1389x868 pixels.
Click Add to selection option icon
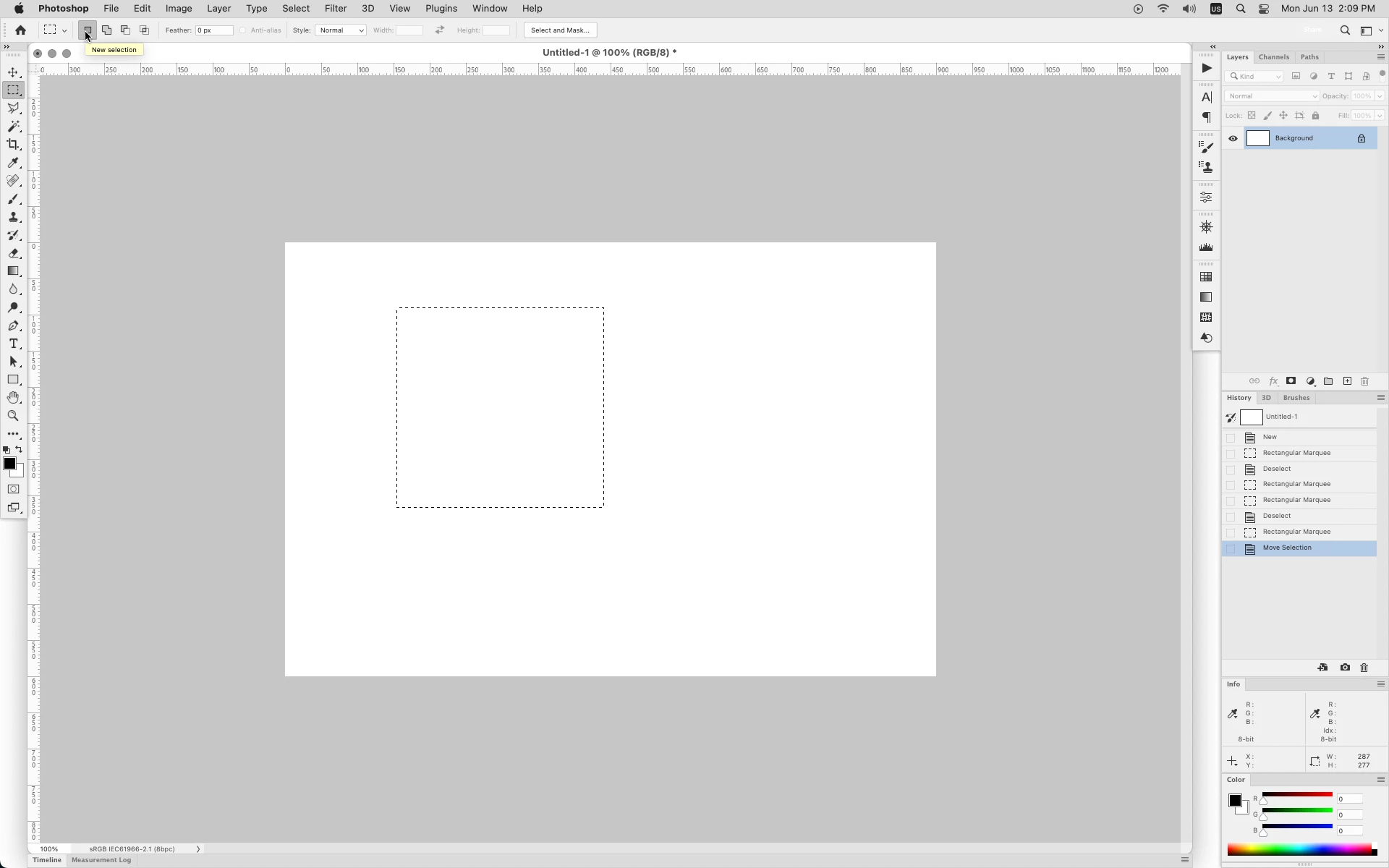[106, 30]
